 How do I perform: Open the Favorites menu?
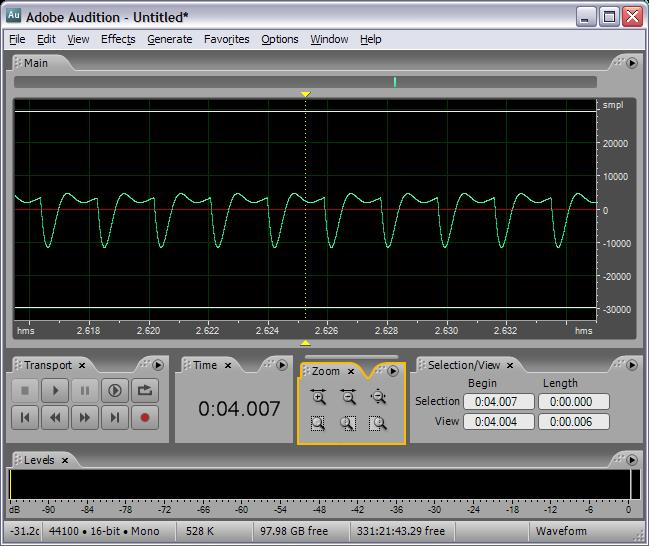point(226,39)
